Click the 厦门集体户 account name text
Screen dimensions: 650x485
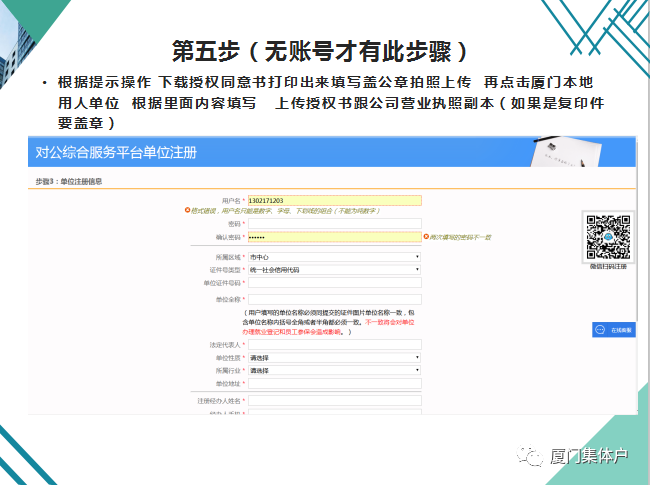[x=588, y=457]
